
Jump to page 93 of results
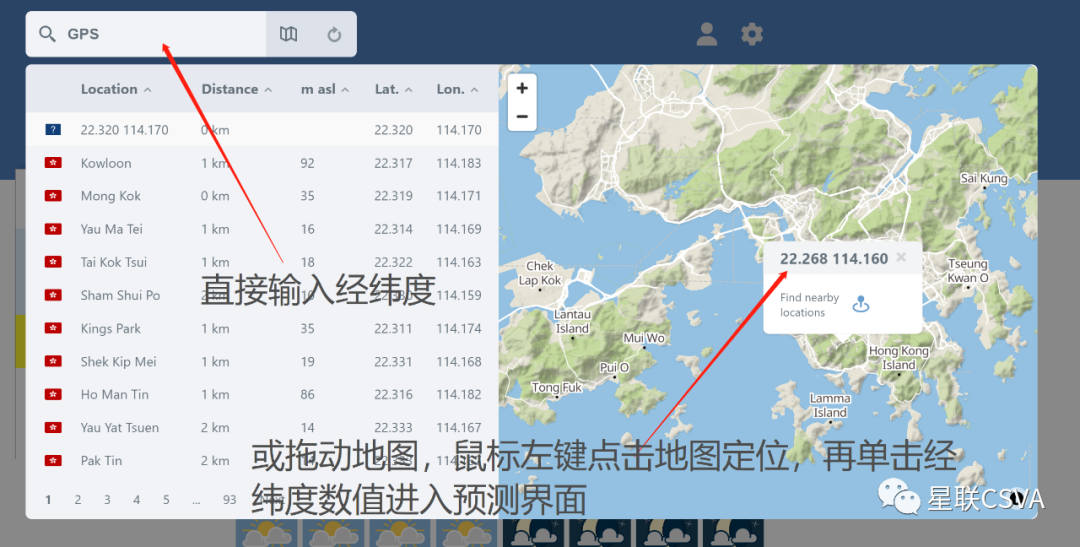click(x=229, y=500)
